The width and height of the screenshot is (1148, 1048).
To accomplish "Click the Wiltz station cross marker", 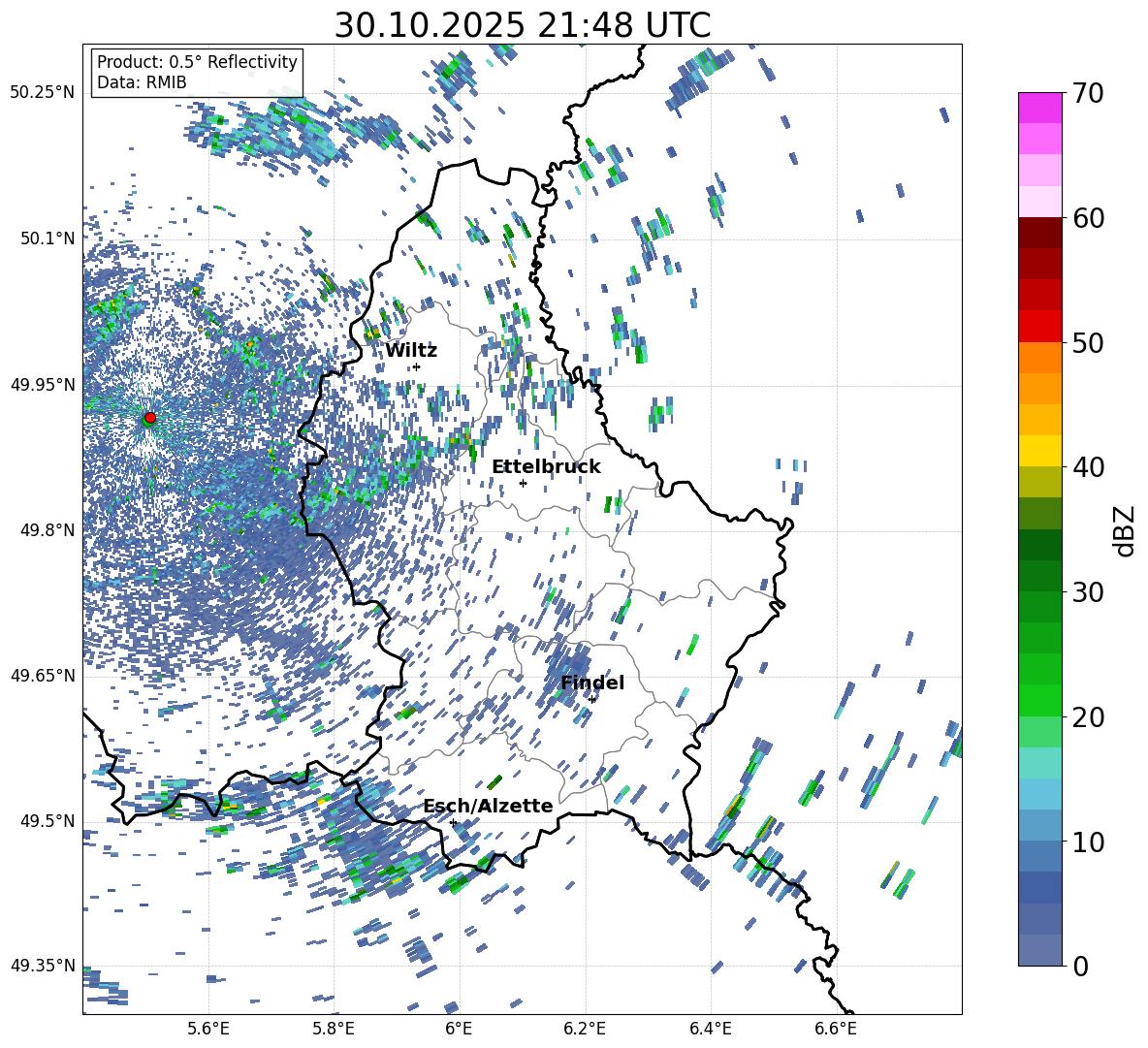I will click(x=417, y=366).
